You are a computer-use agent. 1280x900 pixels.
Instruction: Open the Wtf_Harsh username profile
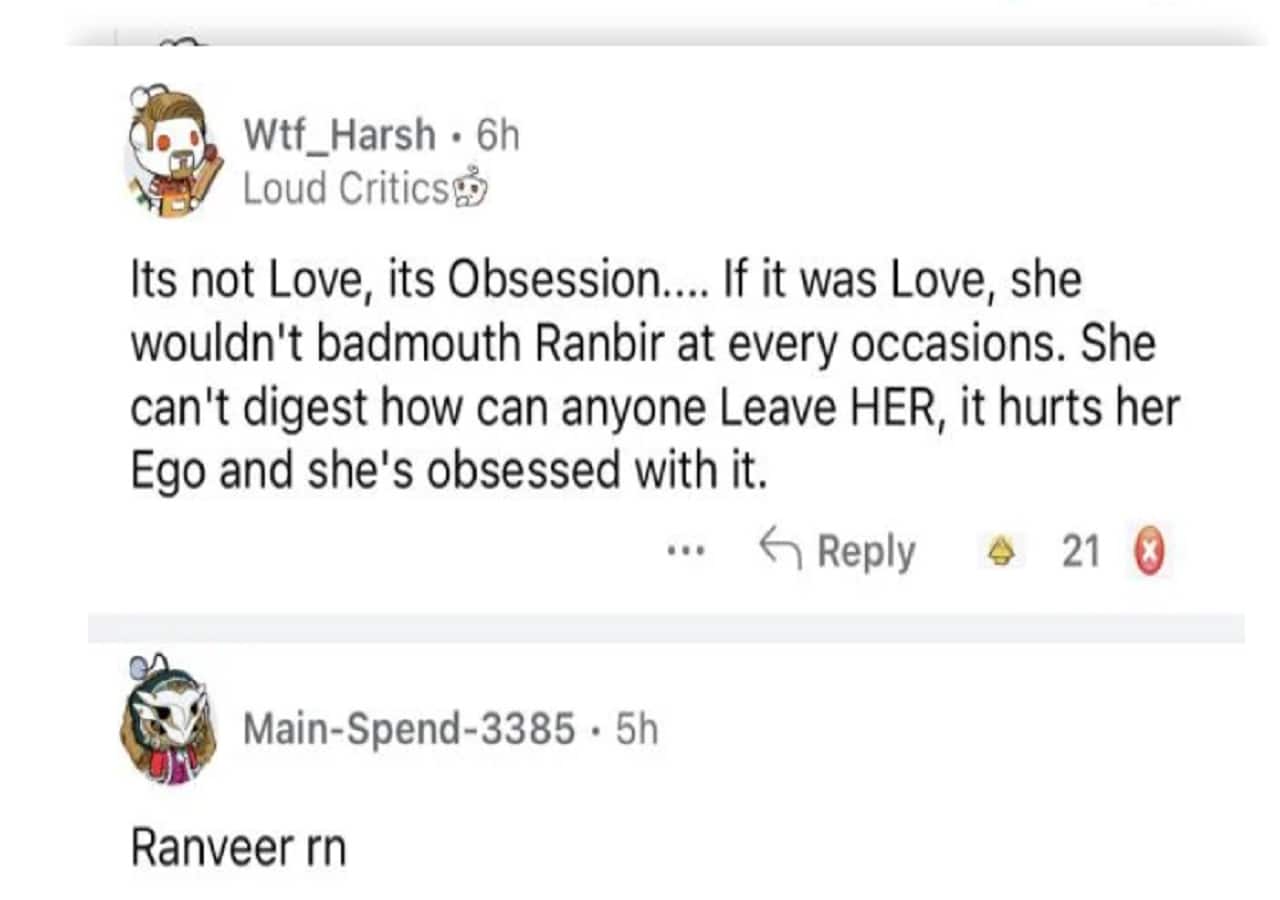point(340,134)
